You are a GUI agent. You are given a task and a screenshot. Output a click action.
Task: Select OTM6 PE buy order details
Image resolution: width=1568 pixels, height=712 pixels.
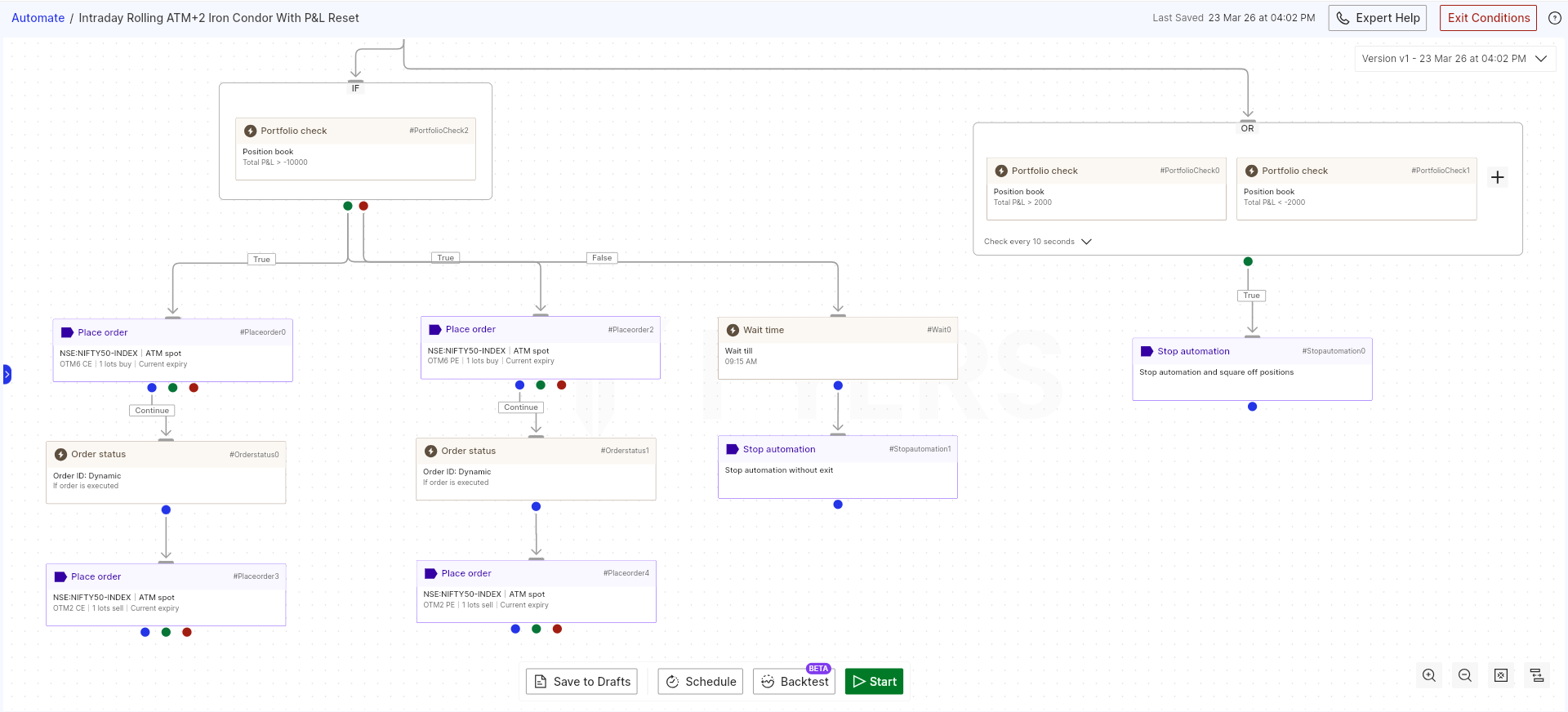click(491, 361)
